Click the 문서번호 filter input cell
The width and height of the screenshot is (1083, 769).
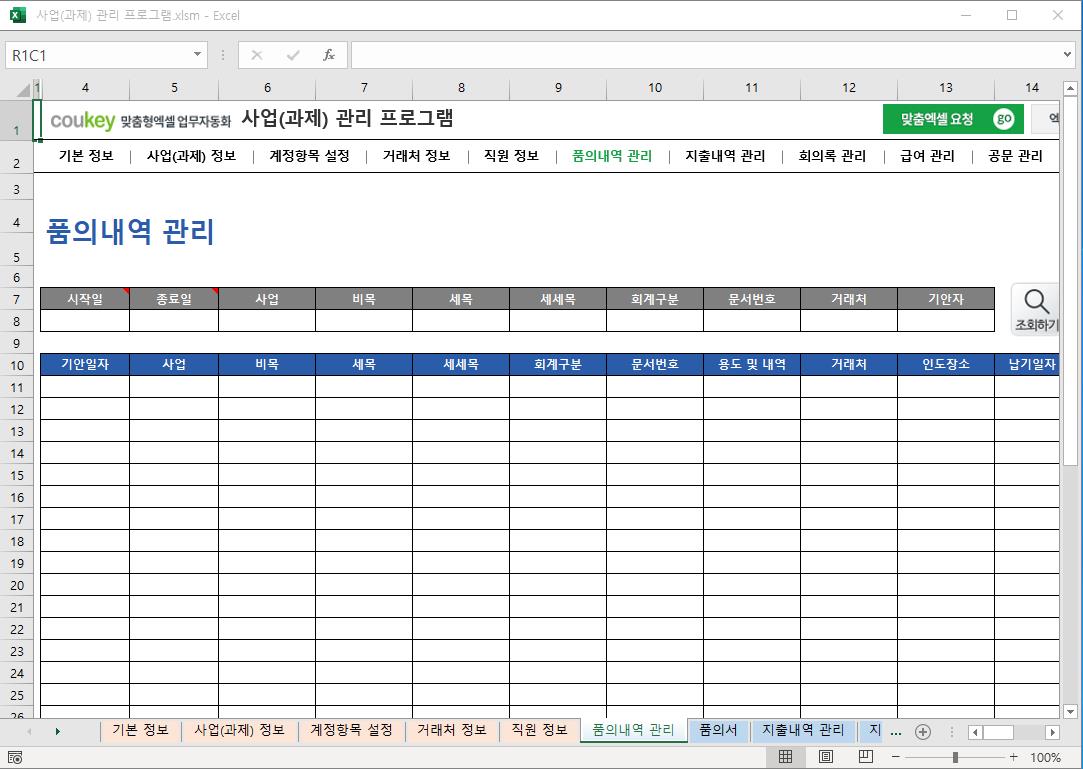(x=751, y=321)
